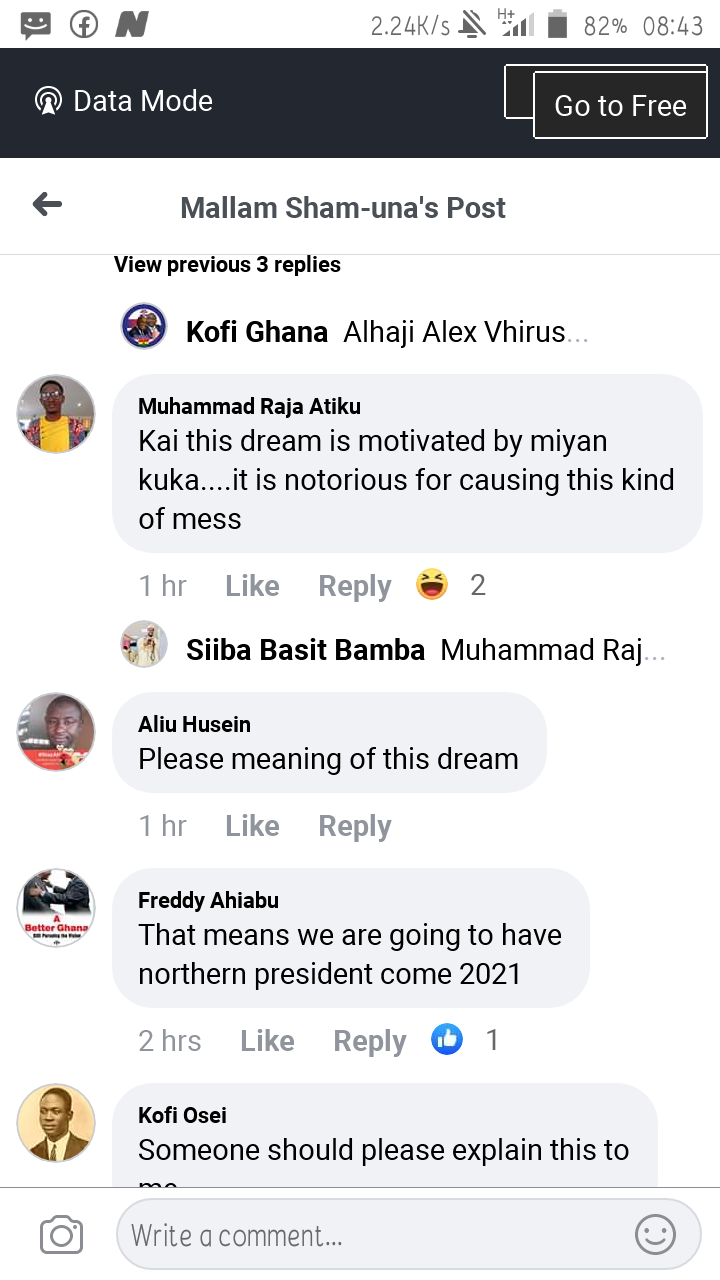The image size is (720, 1280).
Task: Open Kofi Osei's profile picture
Action: [x=56, y=1123]
